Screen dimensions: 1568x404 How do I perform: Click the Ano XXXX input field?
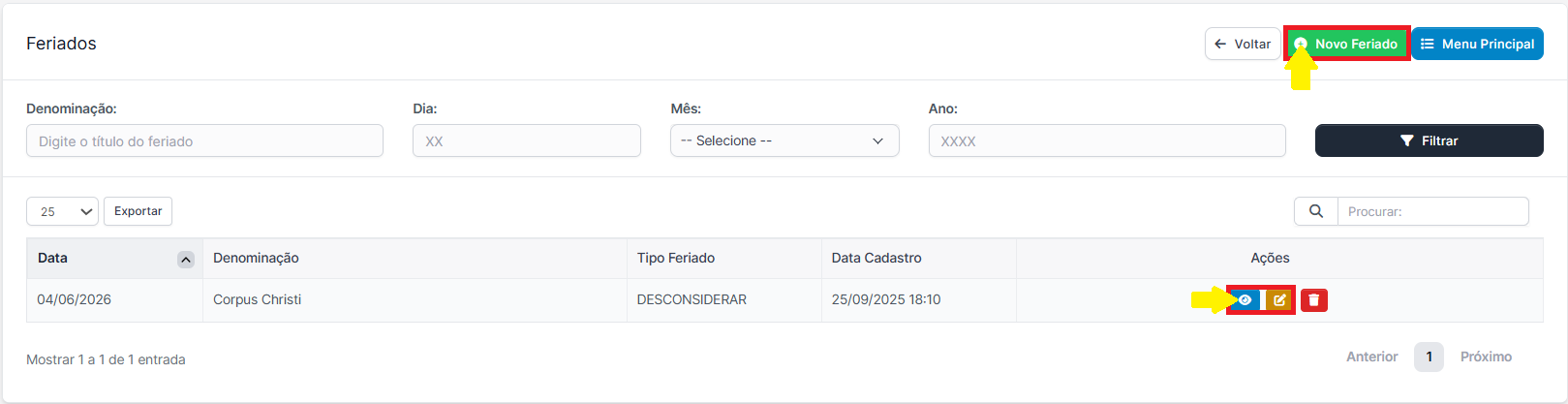(x=1107, y=140)
